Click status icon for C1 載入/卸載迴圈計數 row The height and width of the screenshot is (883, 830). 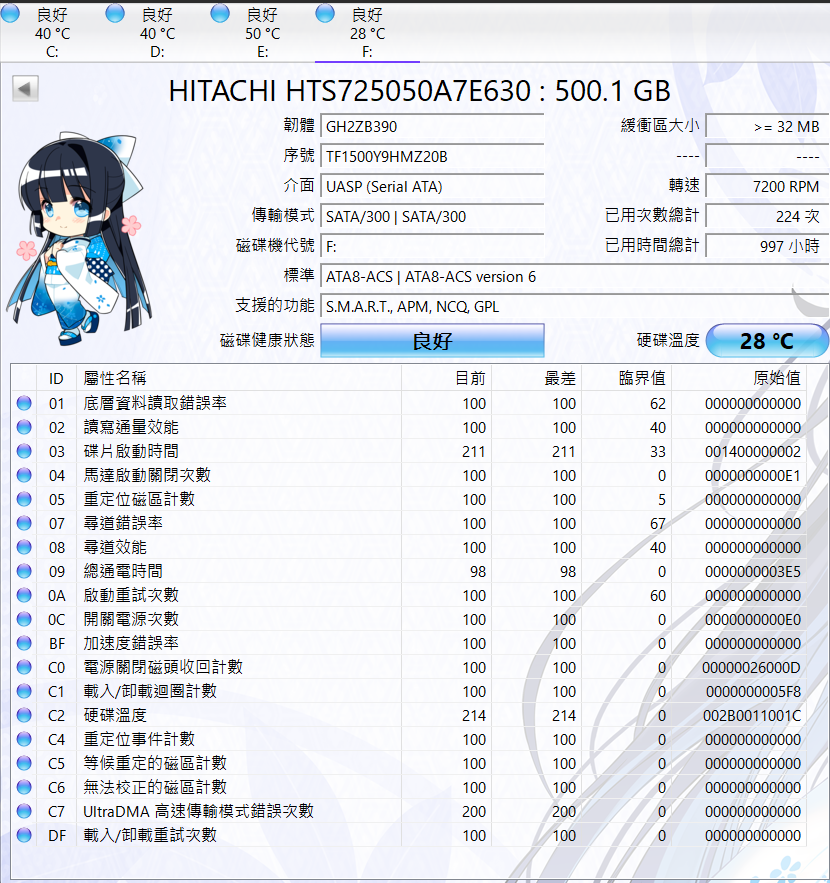24,691
